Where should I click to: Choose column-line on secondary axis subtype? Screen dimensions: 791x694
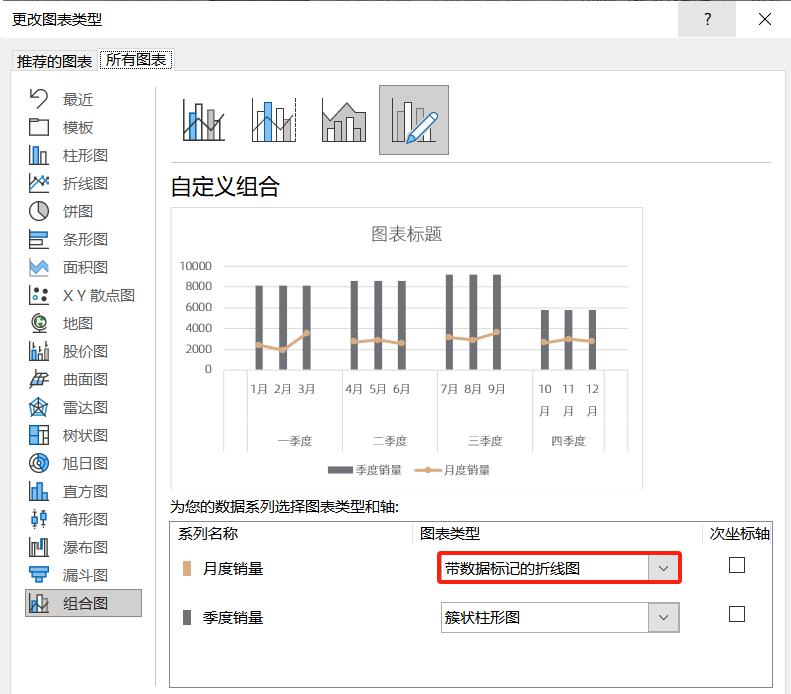[x=274, y=120]
